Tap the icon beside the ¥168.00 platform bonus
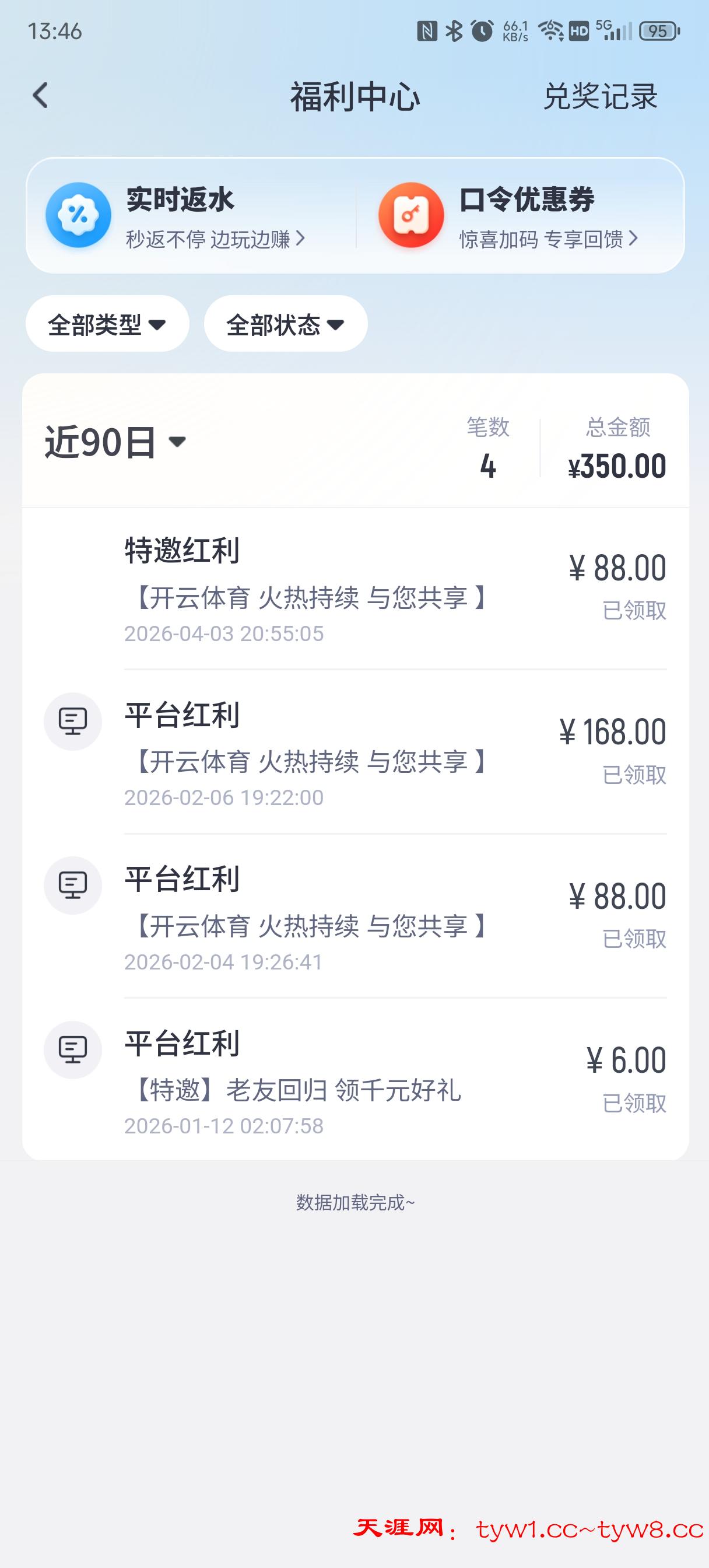Viewport: 709px width, 1568px height. [72, 722]
